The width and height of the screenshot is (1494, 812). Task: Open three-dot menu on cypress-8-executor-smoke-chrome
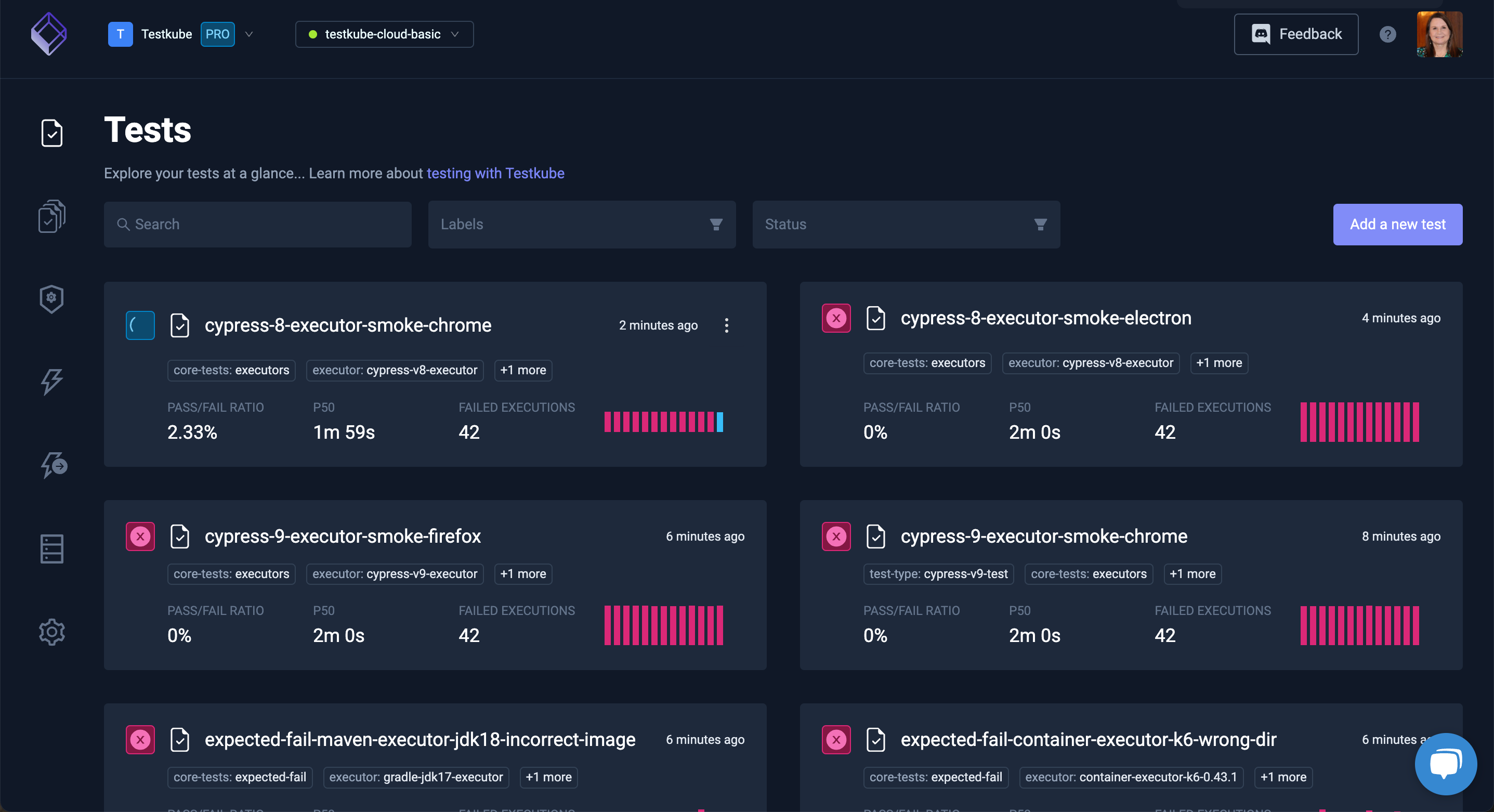coord(726,325)
